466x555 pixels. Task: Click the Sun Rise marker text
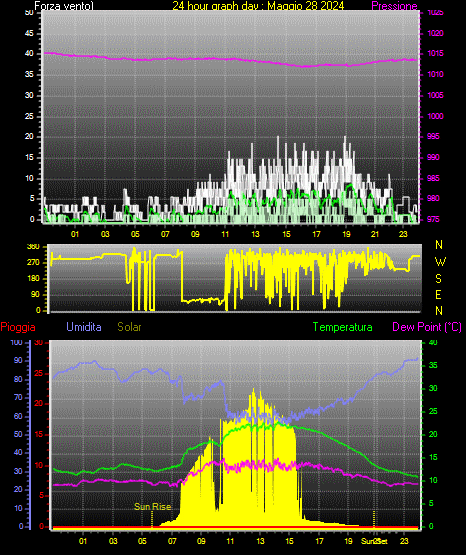tap(153, 507)
